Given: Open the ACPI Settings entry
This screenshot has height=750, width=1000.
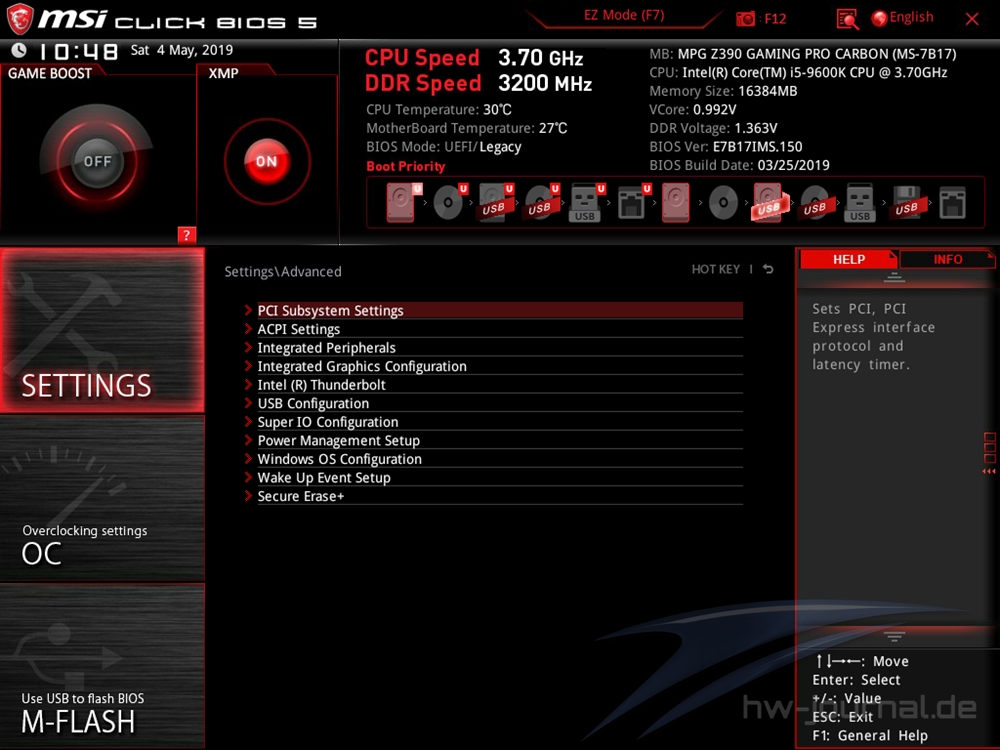Looking at the screenshot, I should pyautogui.click(x=500, y=329).
